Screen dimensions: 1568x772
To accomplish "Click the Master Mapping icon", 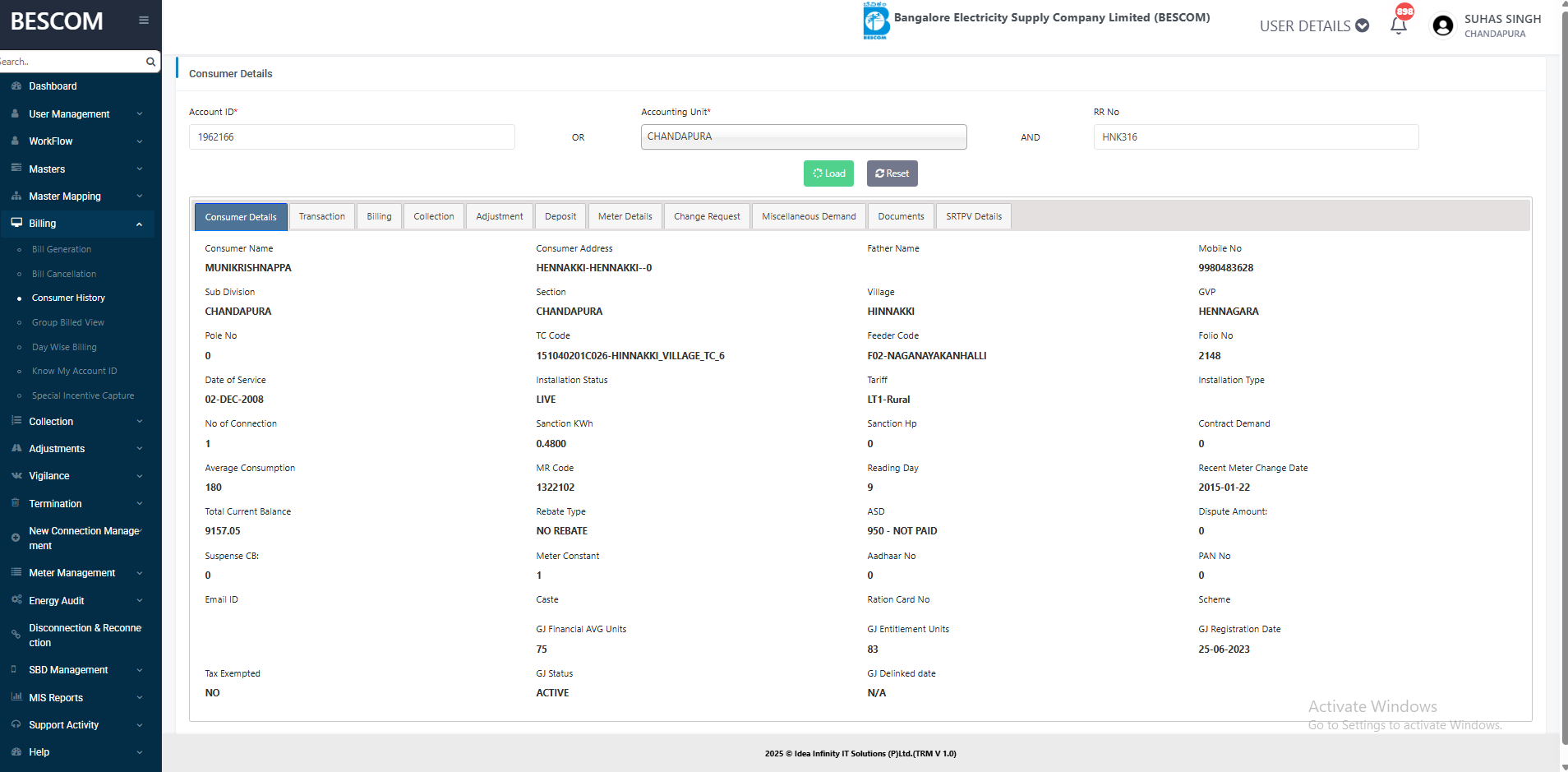I will 16,196.
